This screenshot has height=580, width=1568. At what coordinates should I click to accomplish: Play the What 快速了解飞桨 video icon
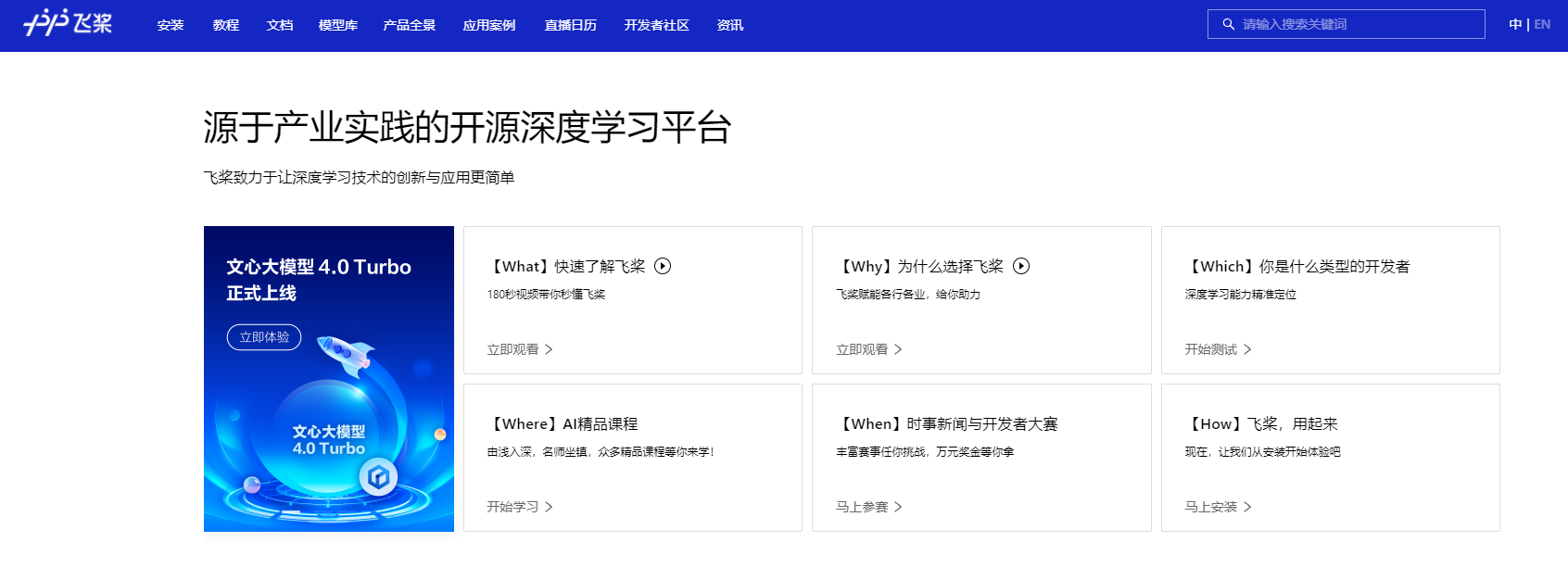[x=663, y=266]
